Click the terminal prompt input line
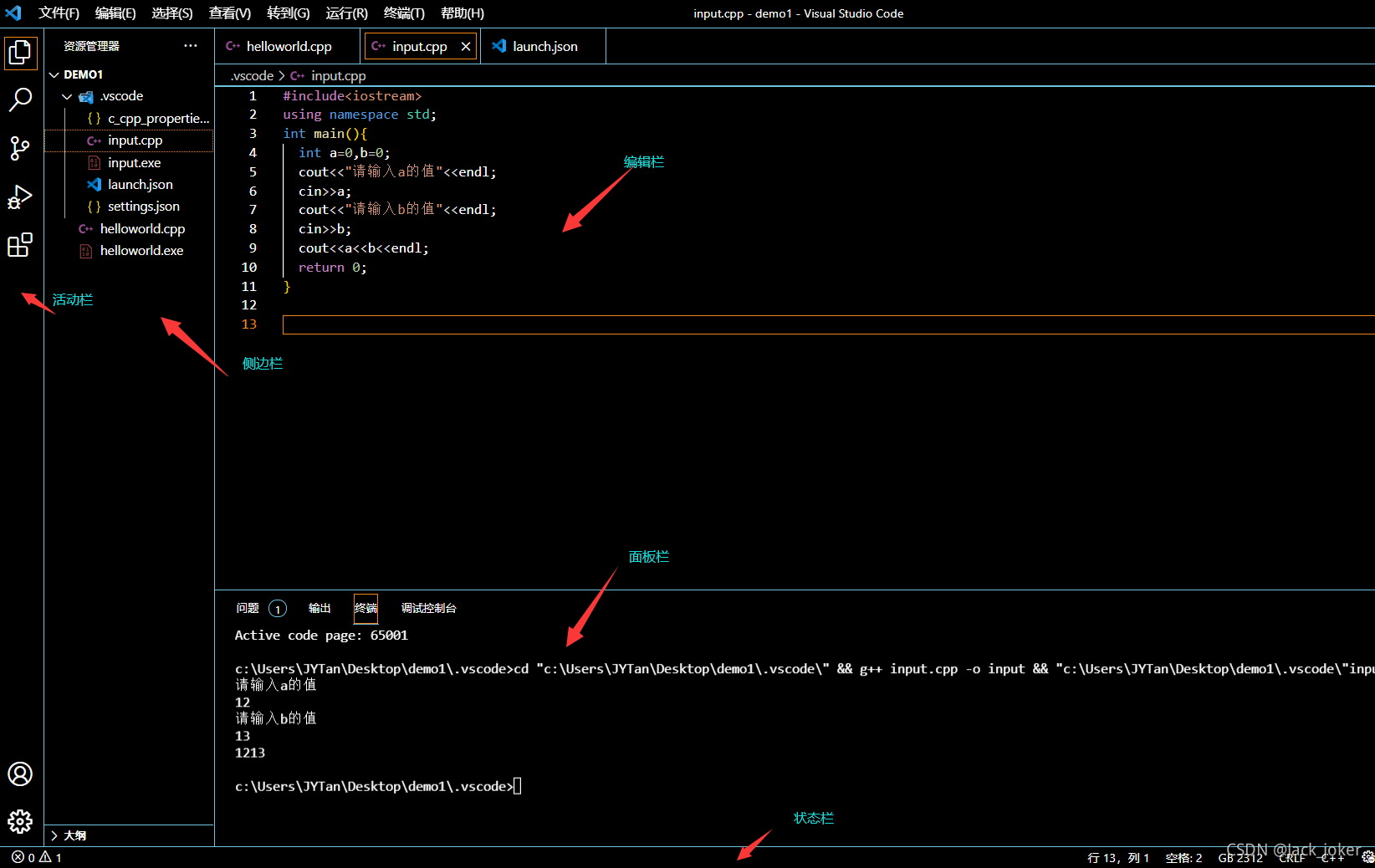Viewport: 1375px width, 868px height. (378, 786)
